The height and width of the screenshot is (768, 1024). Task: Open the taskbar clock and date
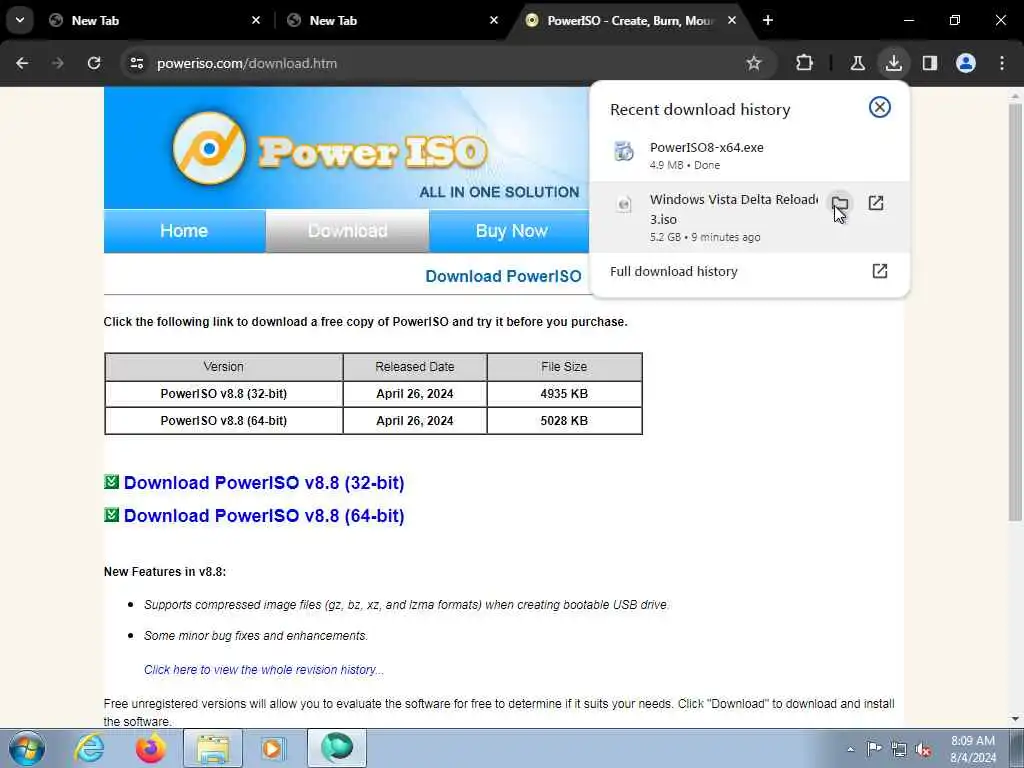pos(973,749)
